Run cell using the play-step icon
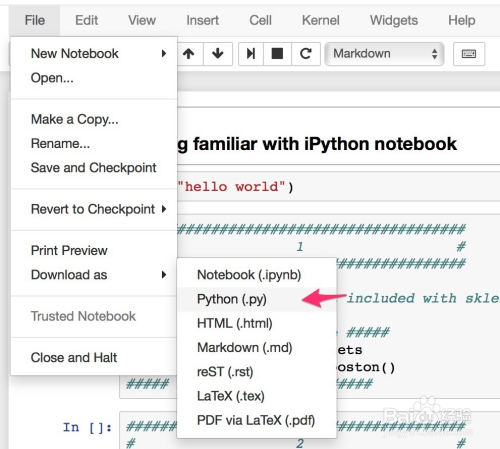 [x=251, y=54]
